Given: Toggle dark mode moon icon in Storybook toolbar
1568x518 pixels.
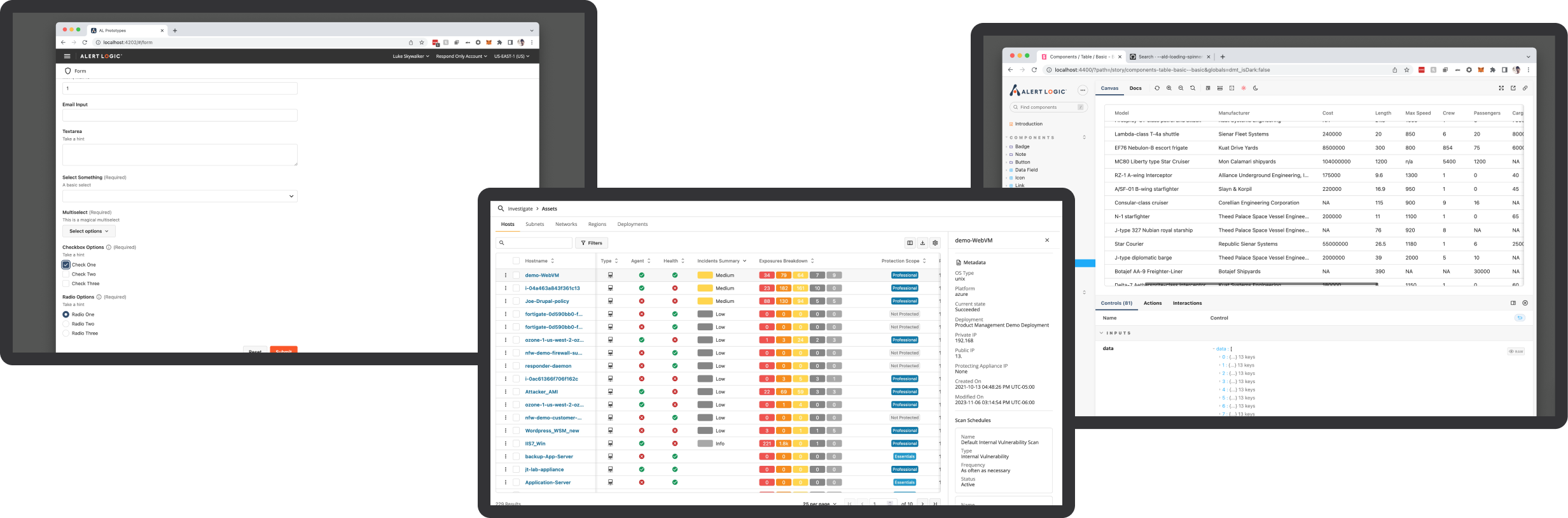Looking at the screenshot, I should click(1255, 88).
